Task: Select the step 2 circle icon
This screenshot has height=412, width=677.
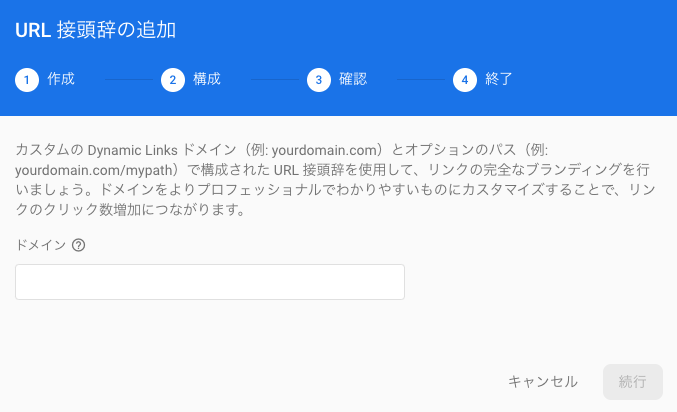Action: (173, 80)
